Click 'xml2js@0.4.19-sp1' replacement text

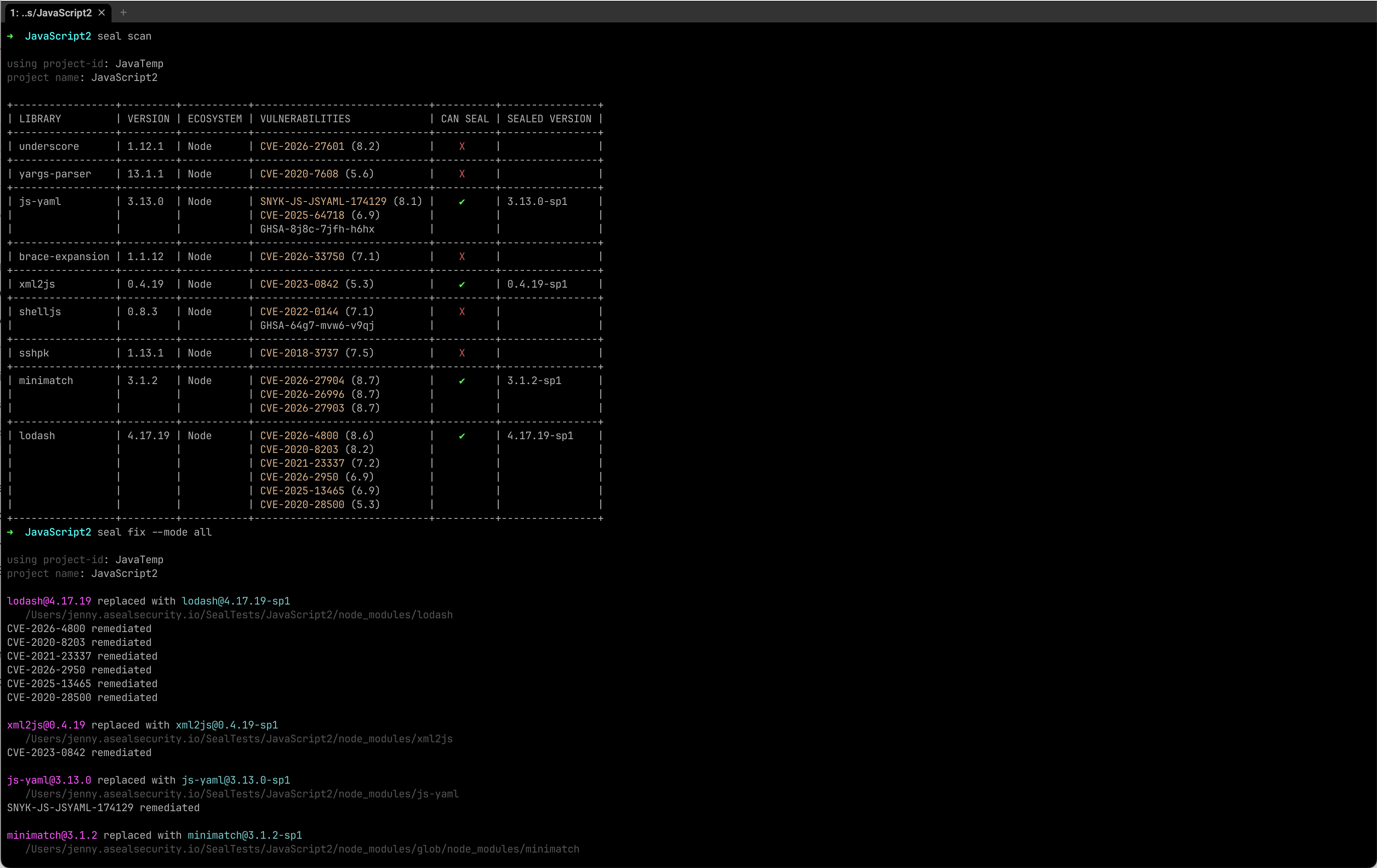226,725
